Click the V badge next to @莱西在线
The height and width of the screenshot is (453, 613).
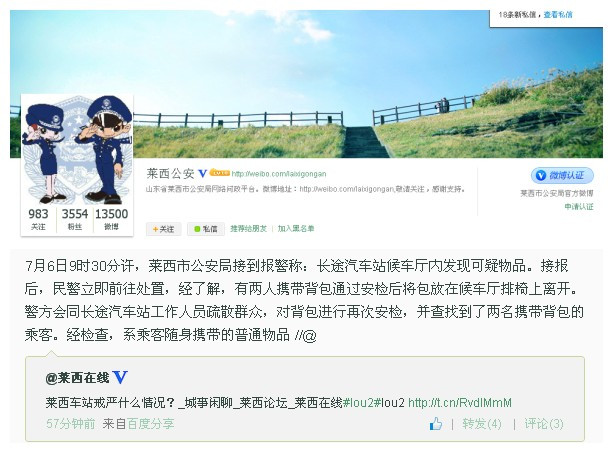click(x=120, y=378)
